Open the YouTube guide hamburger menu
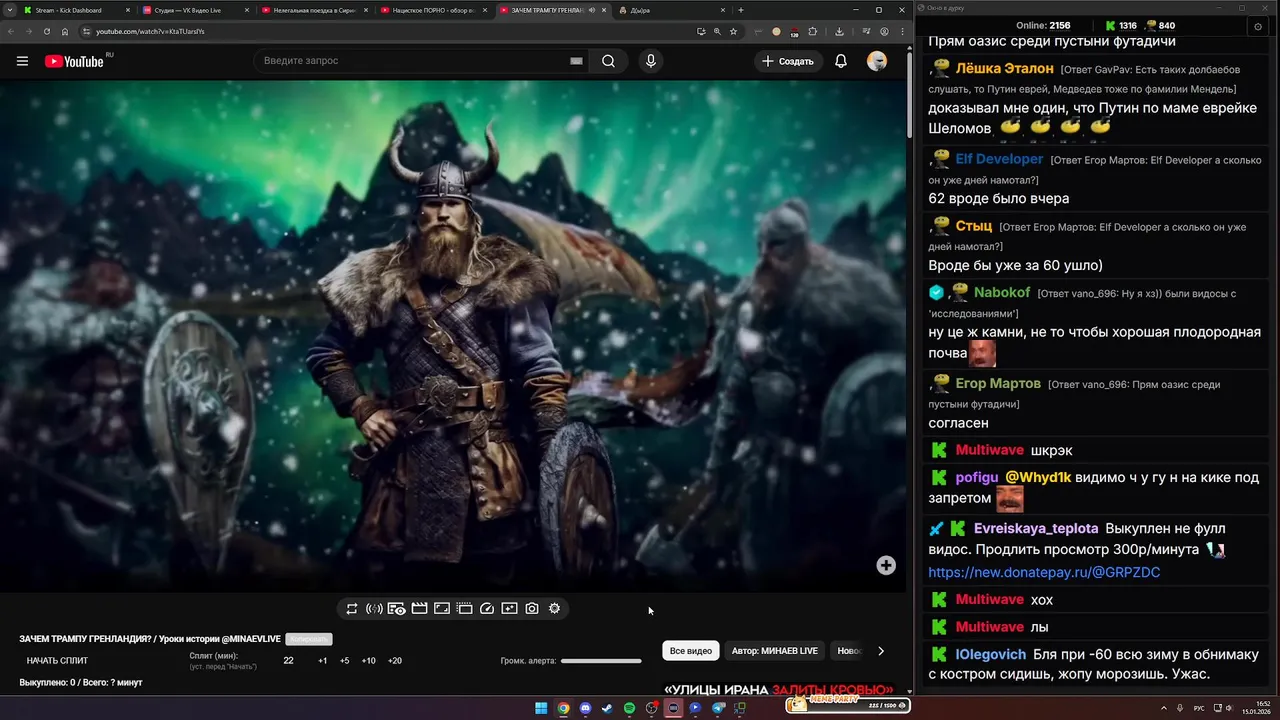 [22, 61]
